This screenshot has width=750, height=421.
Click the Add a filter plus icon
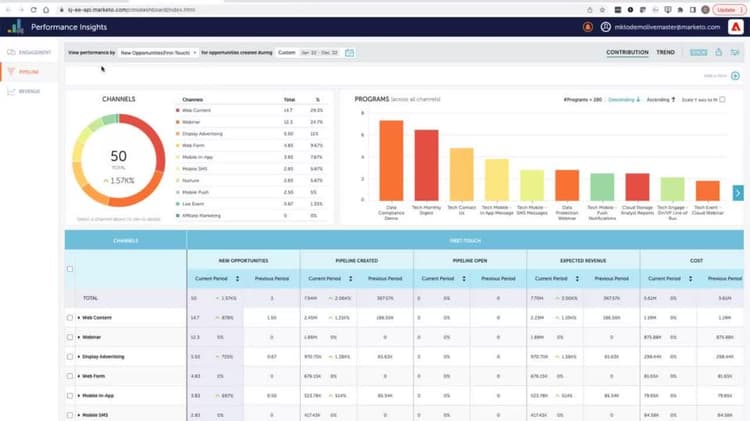coord(735,76)
